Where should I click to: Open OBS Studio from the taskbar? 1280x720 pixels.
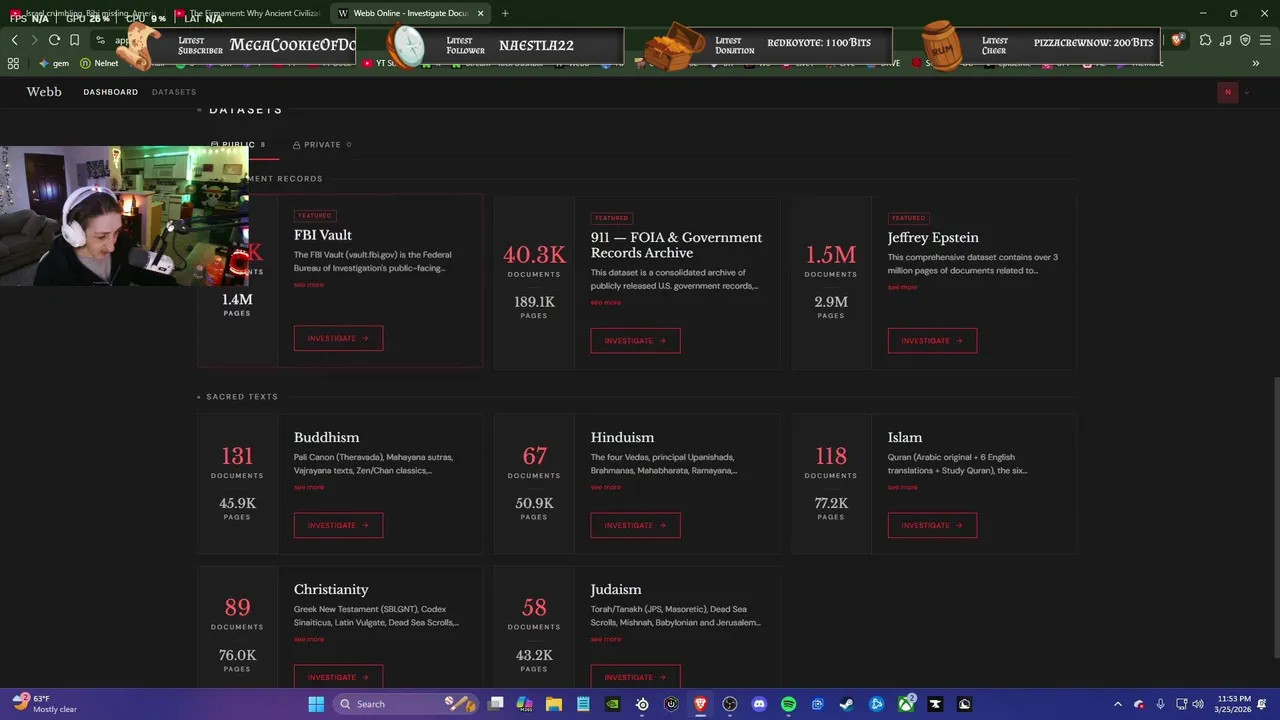(730, 704)
